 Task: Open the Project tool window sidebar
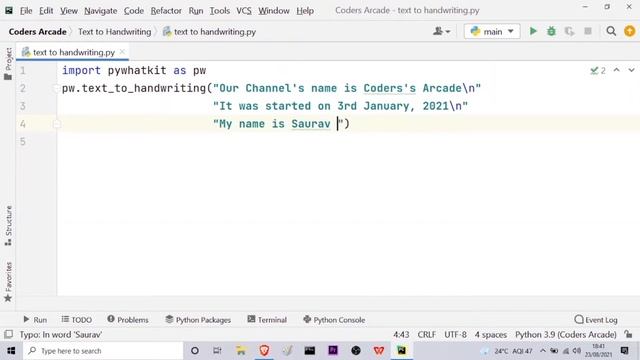point(8,63)
